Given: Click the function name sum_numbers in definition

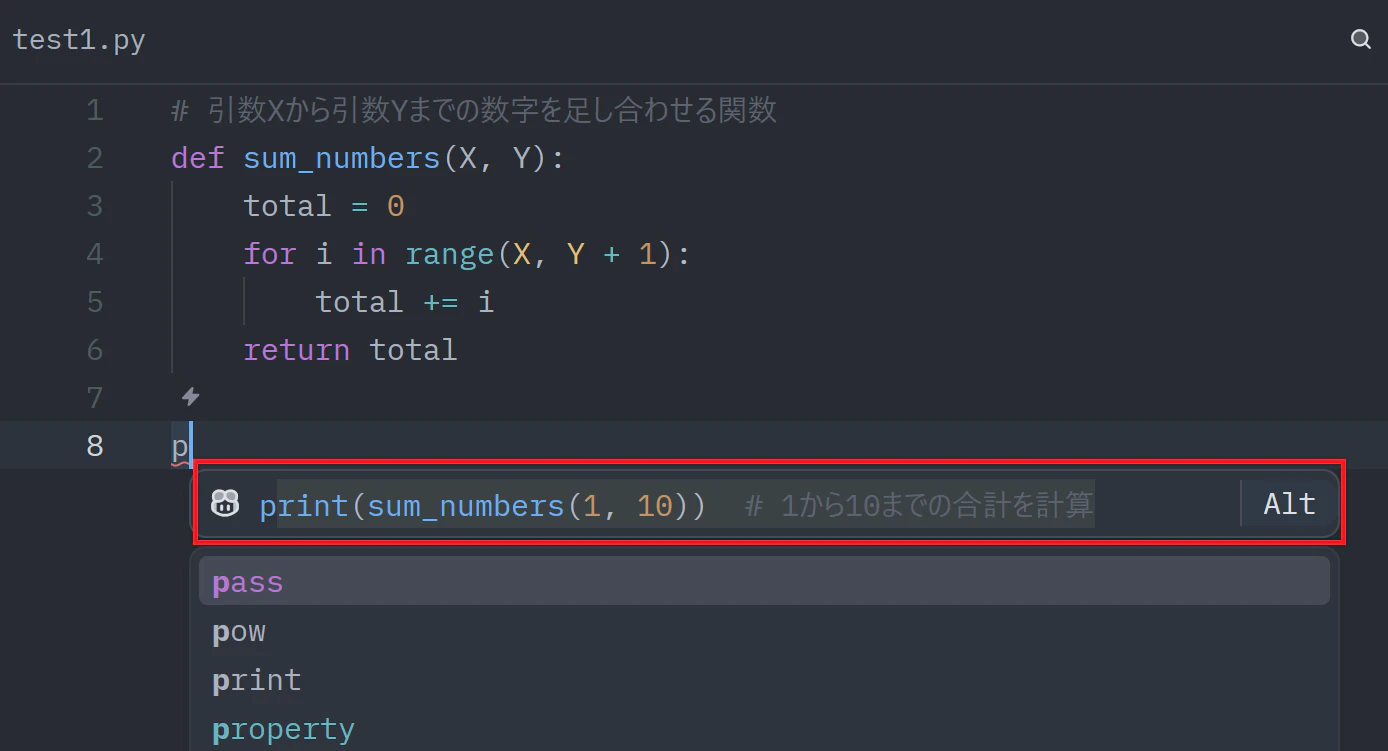Looking at the screenshot, I should 342,159.
